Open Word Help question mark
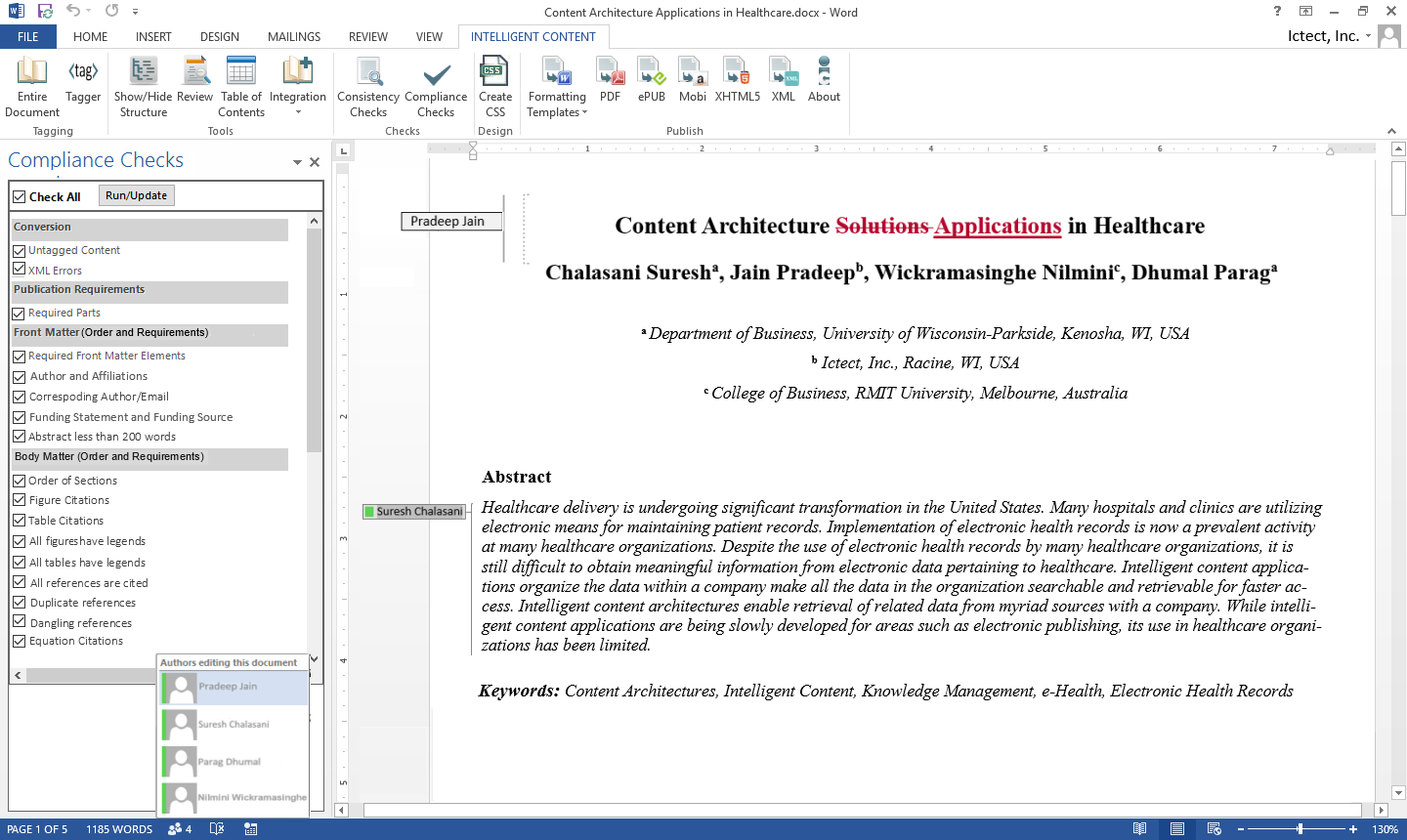The image size is (1407, 840). tap(1277, 12)
